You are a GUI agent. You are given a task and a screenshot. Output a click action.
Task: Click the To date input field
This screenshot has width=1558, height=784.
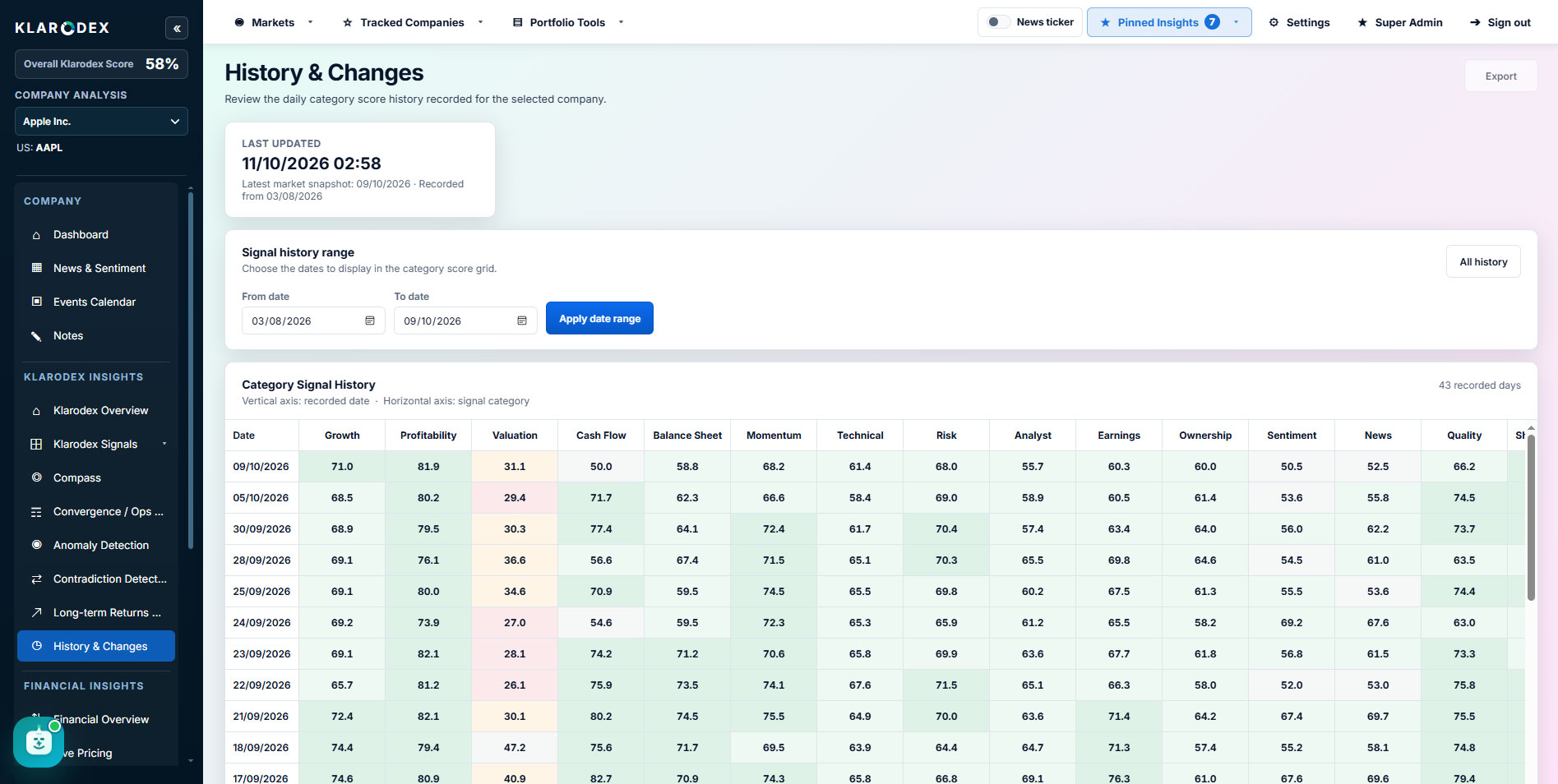465,321
